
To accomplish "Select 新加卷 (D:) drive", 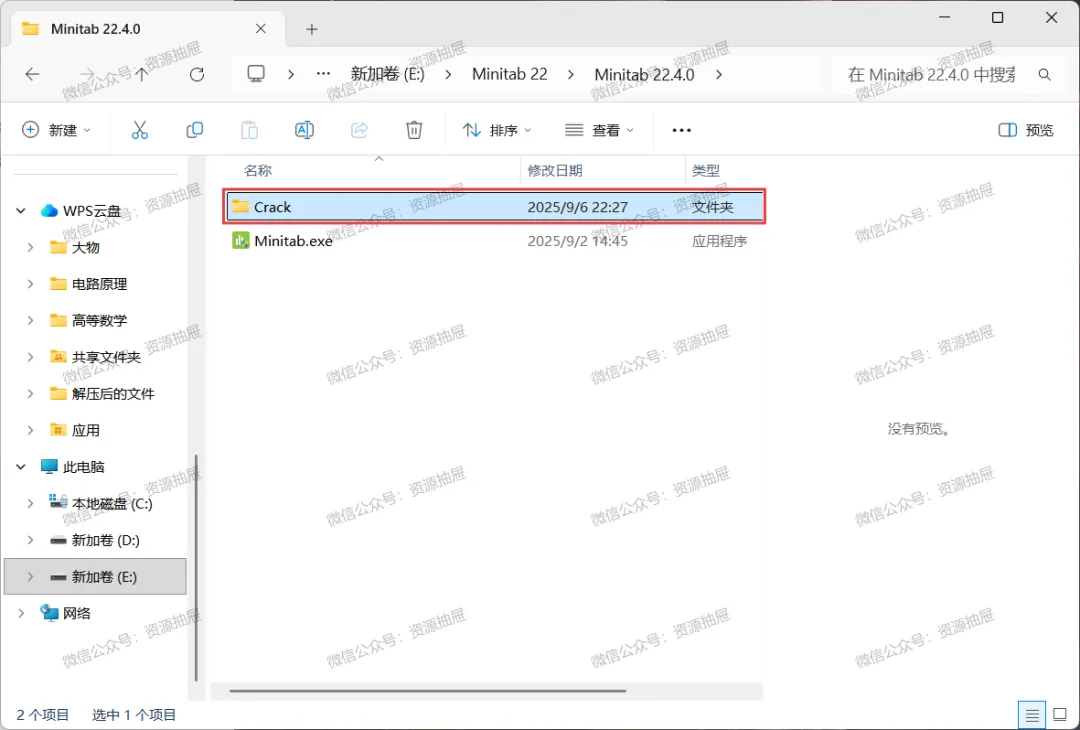I will click(x=105, y=540).
